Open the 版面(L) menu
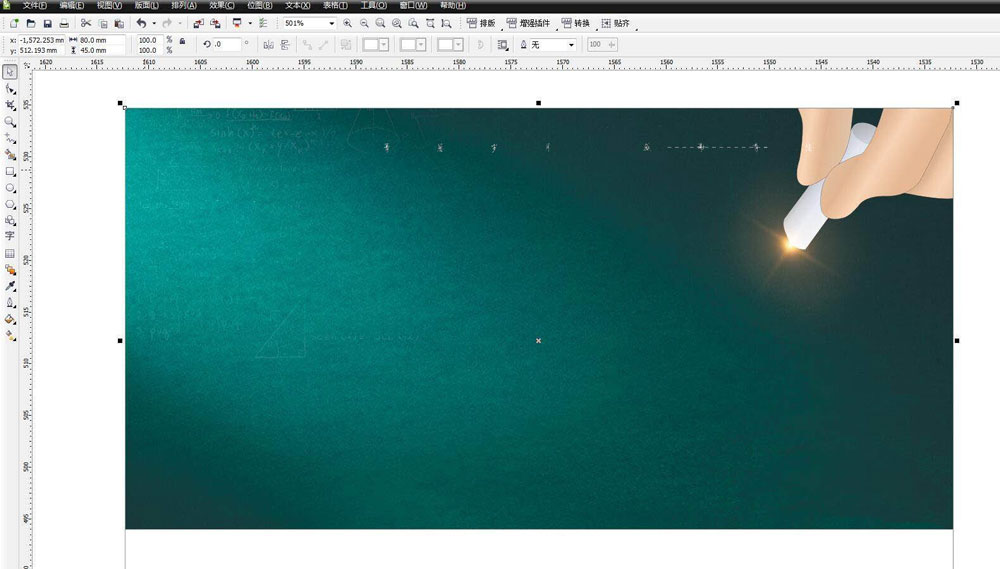The height and width of the screenshot is (569, 1000). 146,5
